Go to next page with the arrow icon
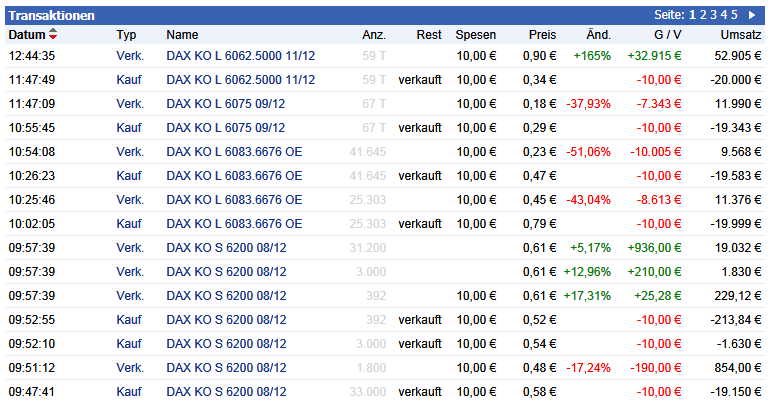 pyautogui.click(x=752, y=15)
